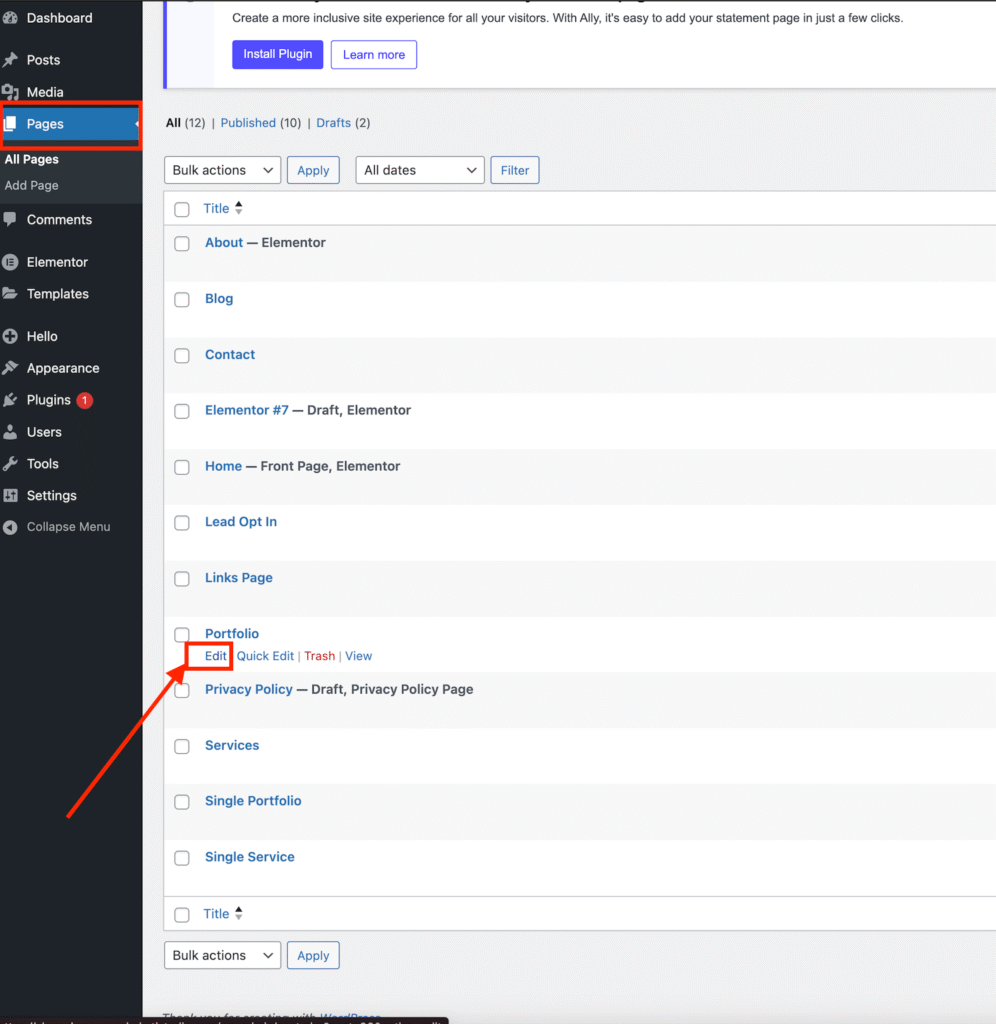
Task: Click the Templates folder icon
Action: (x=10, y=294)
